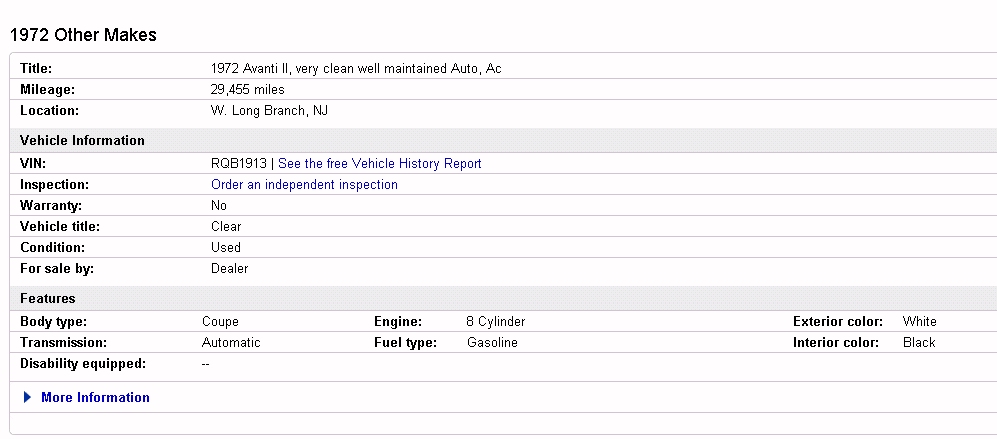Click the Black interior color value
Viewport: 997px width, 439px height.
[919, 343]
